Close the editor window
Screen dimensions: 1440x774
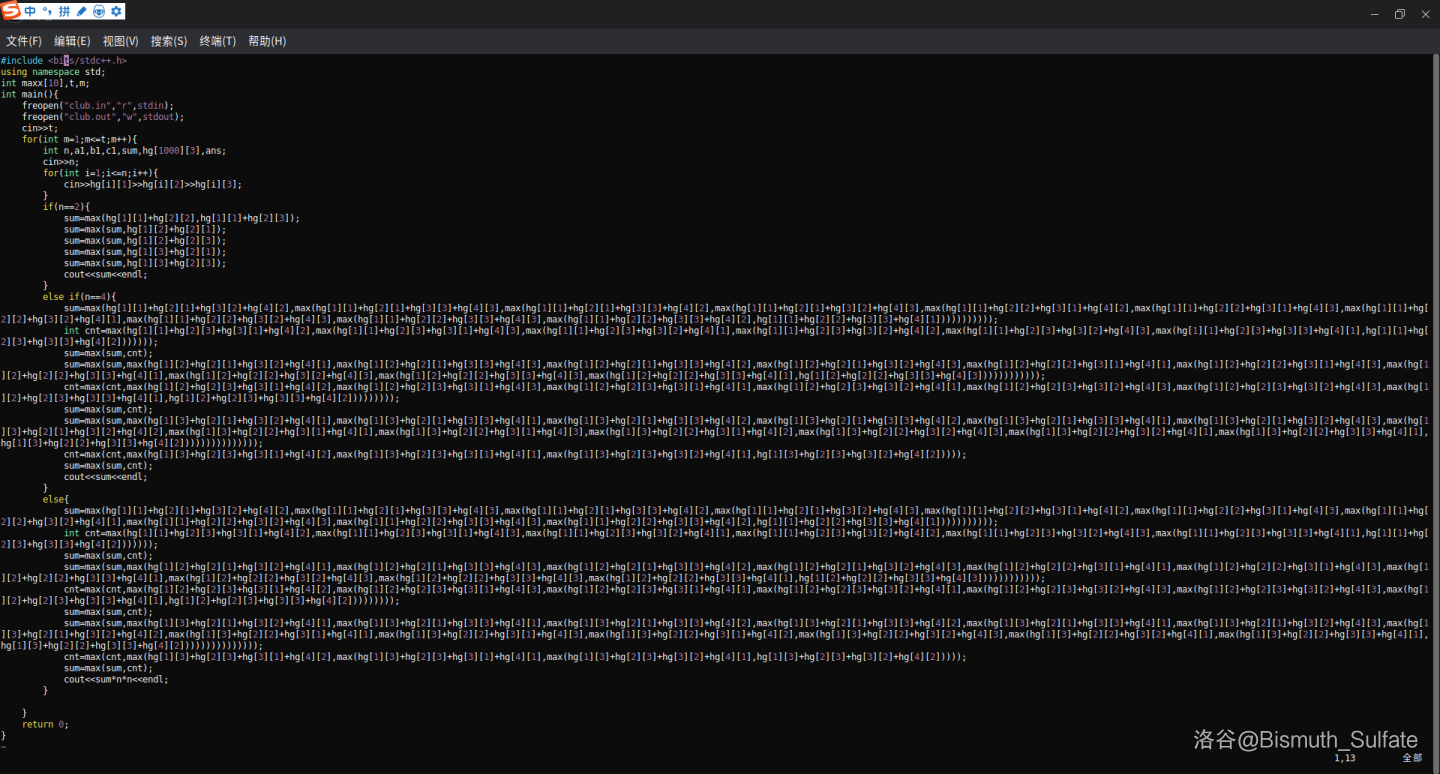(x=1426, y=14)
